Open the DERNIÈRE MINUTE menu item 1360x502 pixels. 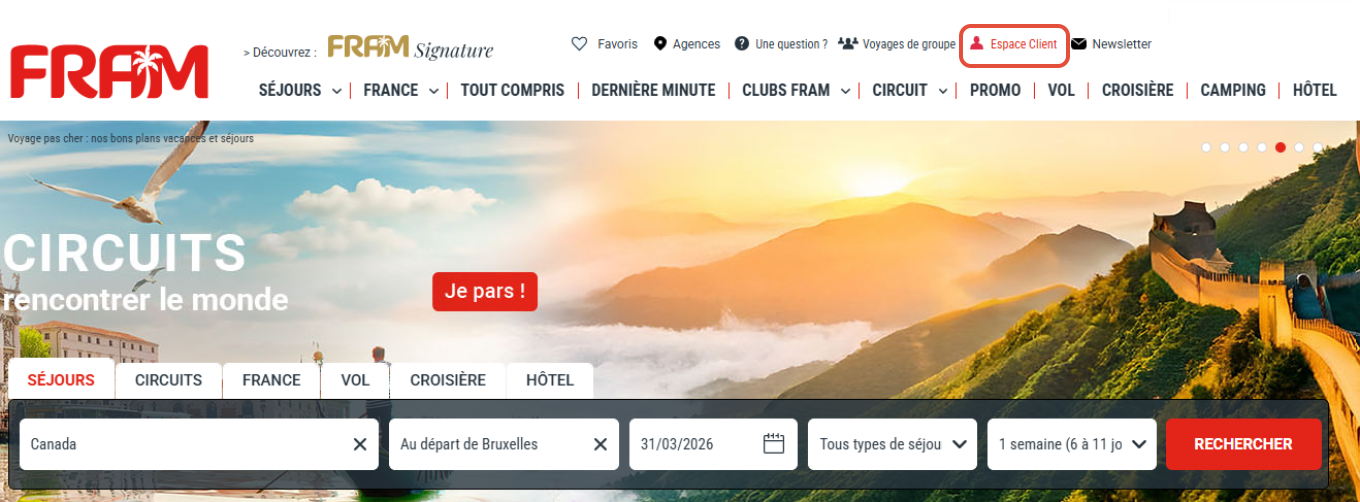pos(653,90)
